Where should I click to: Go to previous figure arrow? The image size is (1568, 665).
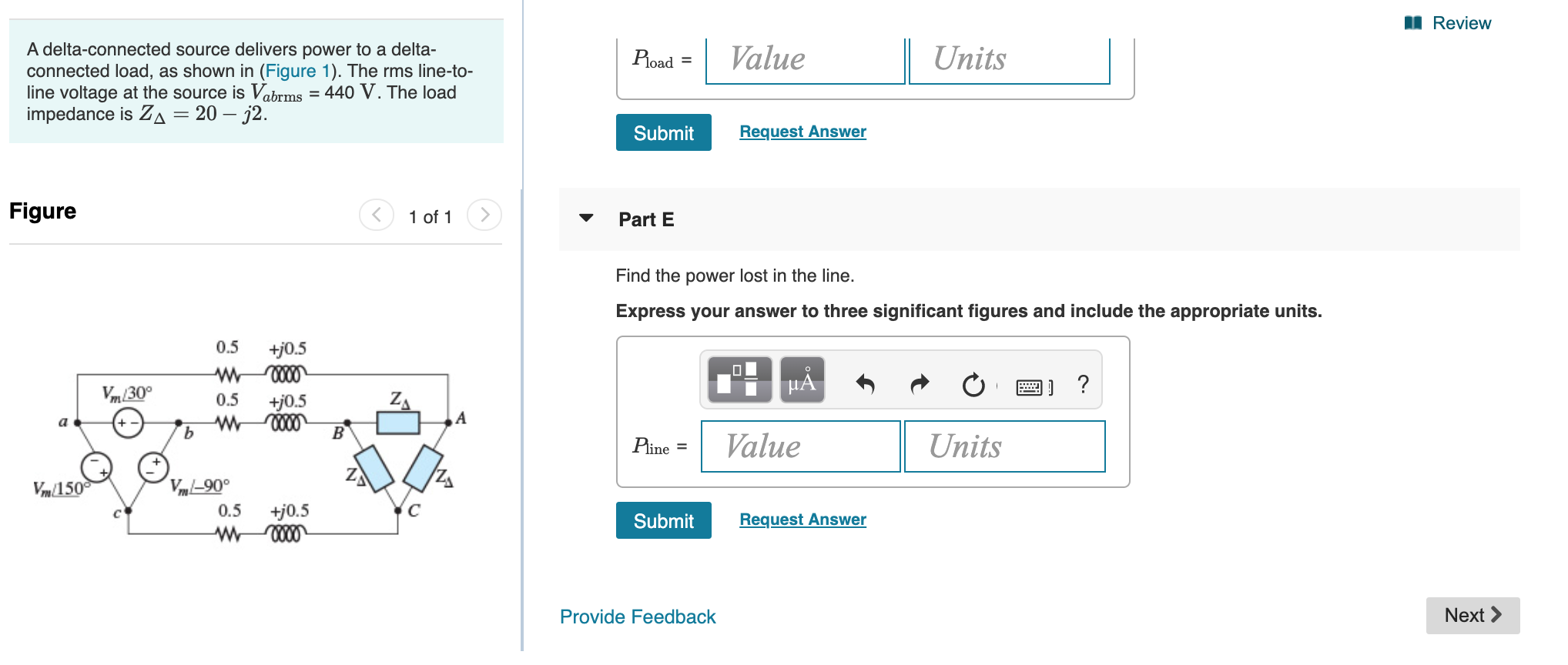[377, 215]
